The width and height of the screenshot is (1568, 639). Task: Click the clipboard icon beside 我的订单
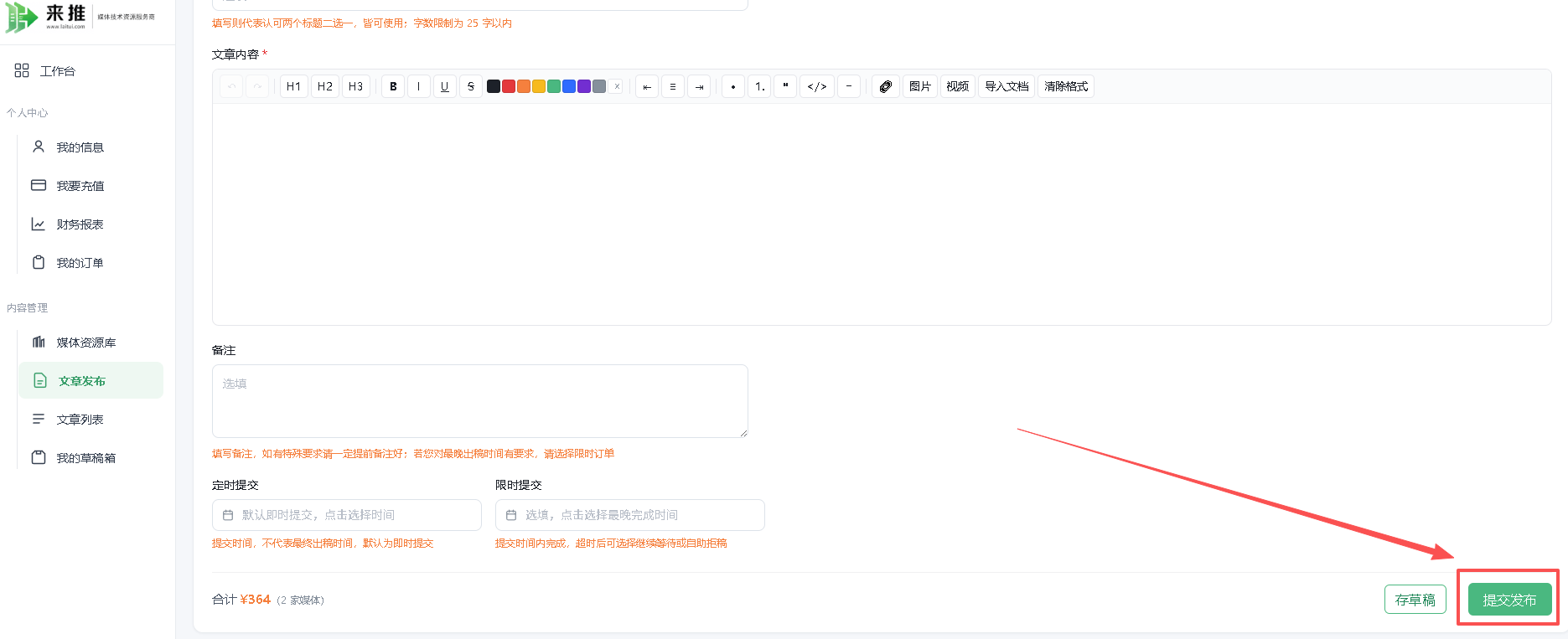(39, 262)
